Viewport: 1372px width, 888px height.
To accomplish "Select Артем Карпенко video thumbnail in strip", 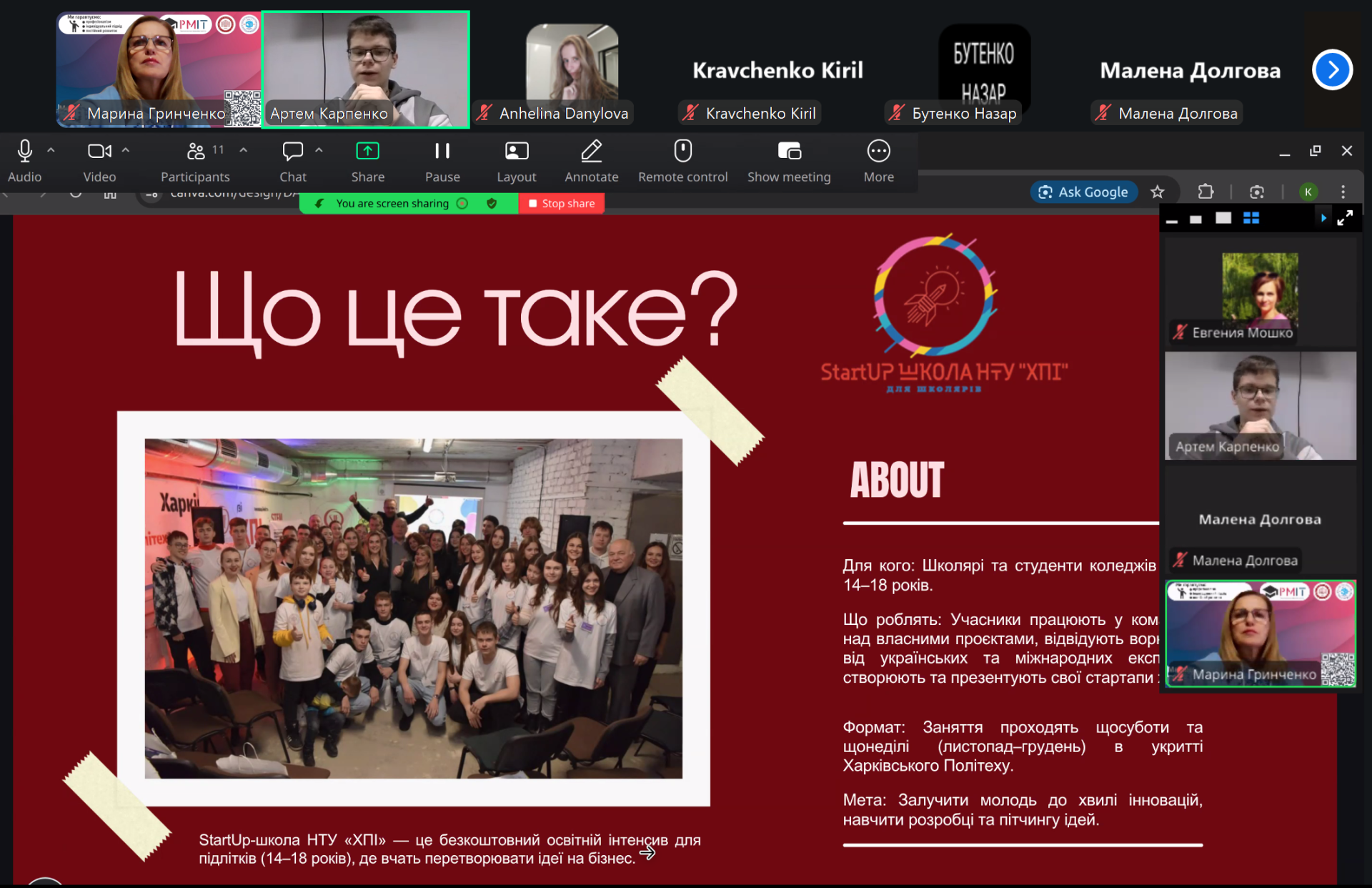I will click(x=365, y=69).
